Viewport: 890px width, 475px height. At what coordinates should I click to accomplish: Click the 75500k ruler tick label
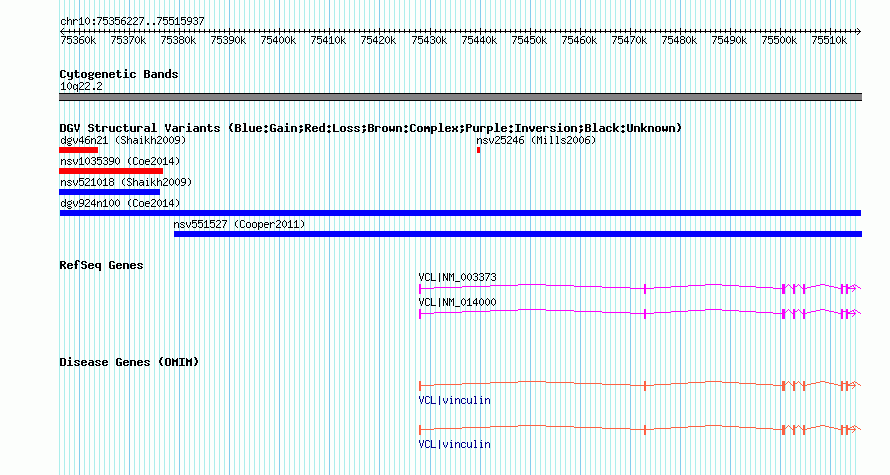click(x=779, y=40)
